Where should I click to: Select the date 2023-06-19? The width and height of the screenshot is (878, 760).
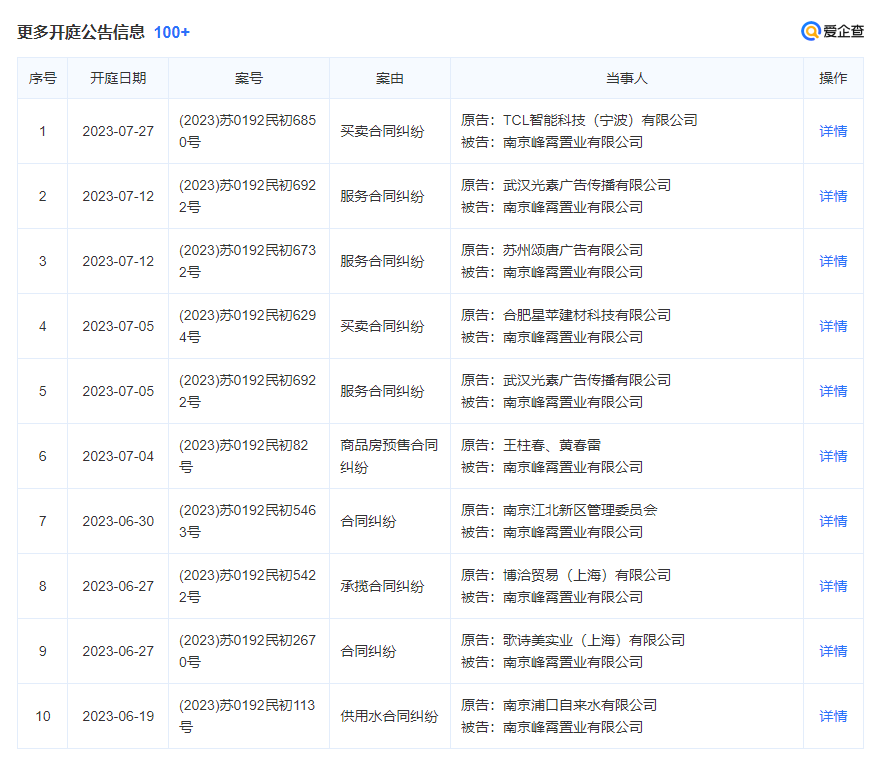coord(118,716)
